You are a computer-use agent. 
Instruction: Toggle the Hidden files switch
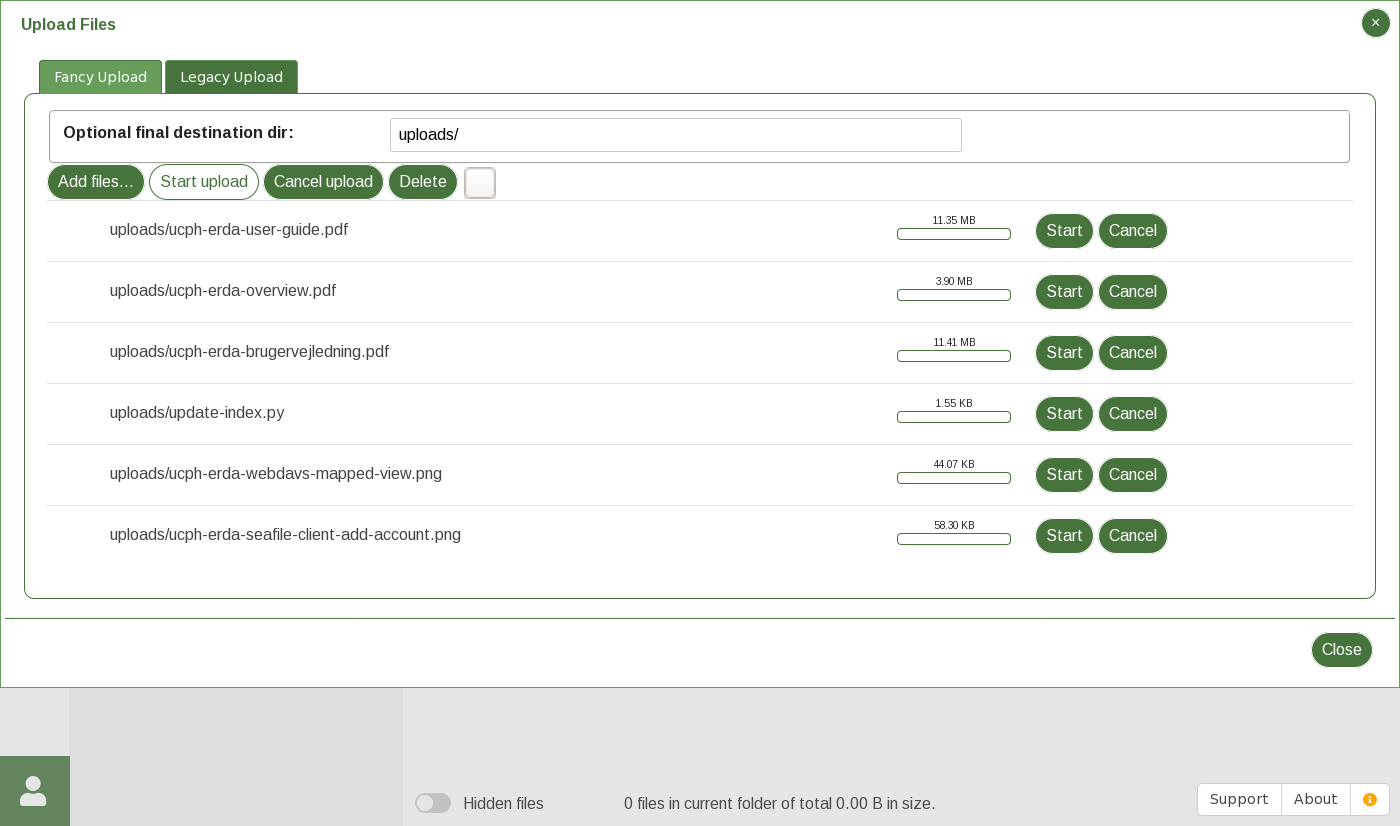pos(433,803)
